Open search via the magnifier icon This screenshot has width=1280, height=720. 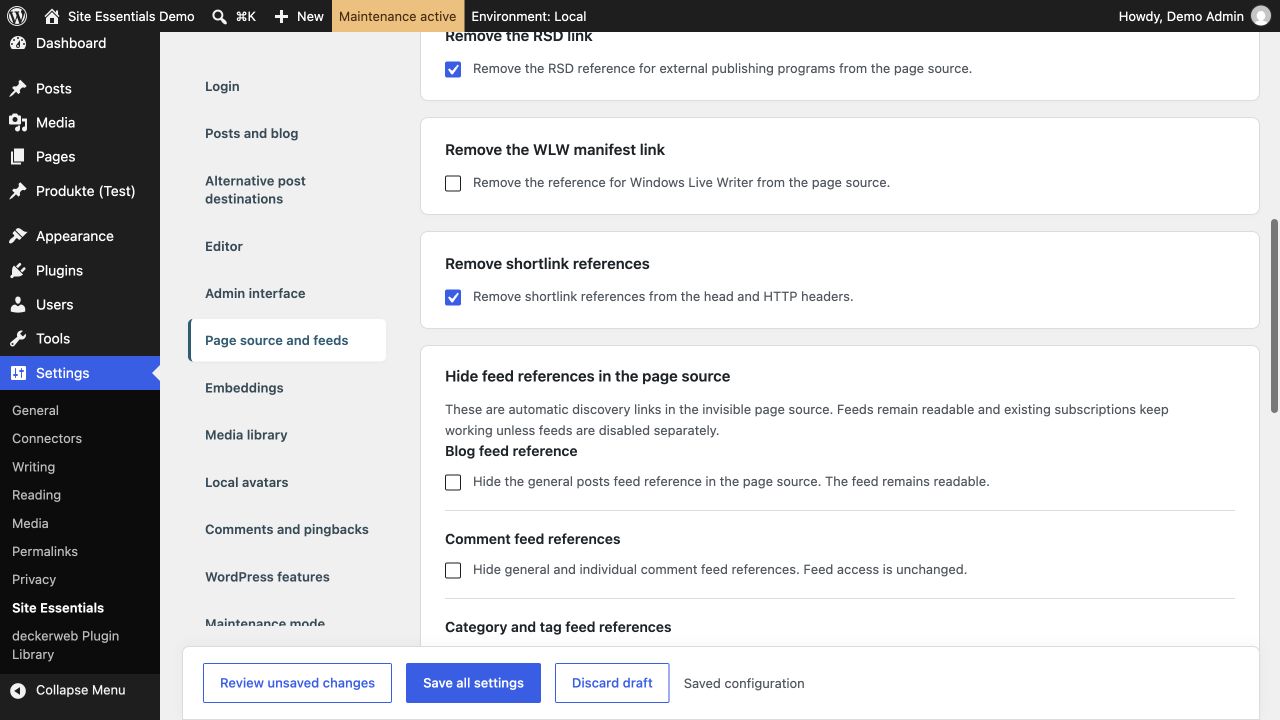[x=220, y=16]
